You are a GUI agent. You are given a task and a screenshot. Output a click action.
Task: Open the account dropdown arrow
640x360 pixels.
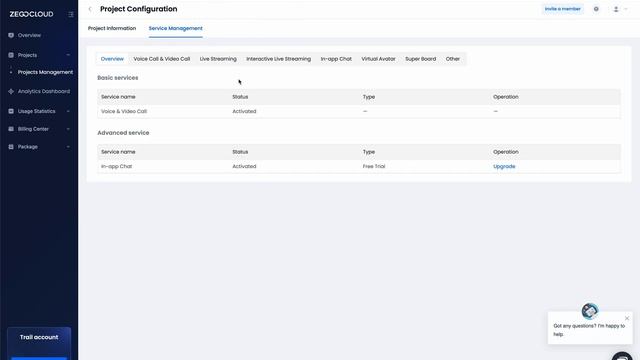pos(626,9)
